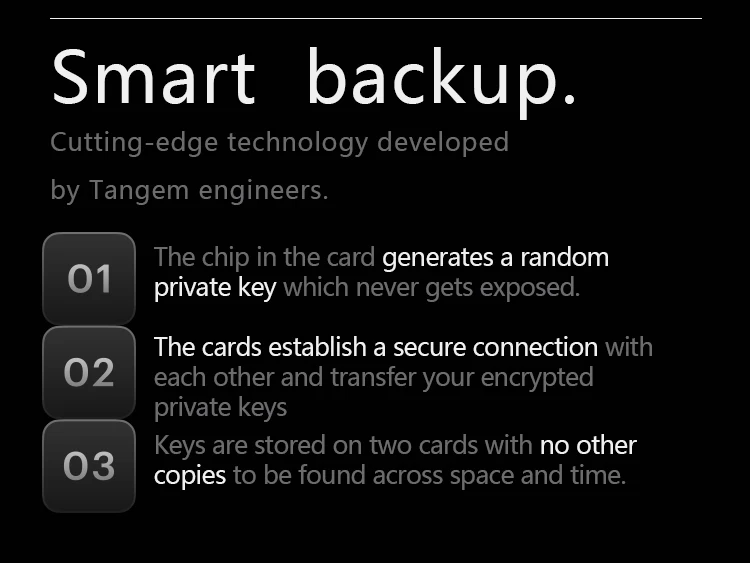Click 'The cards establish a secure connection' text
The image size is (750, 563).
click(375, 347)
